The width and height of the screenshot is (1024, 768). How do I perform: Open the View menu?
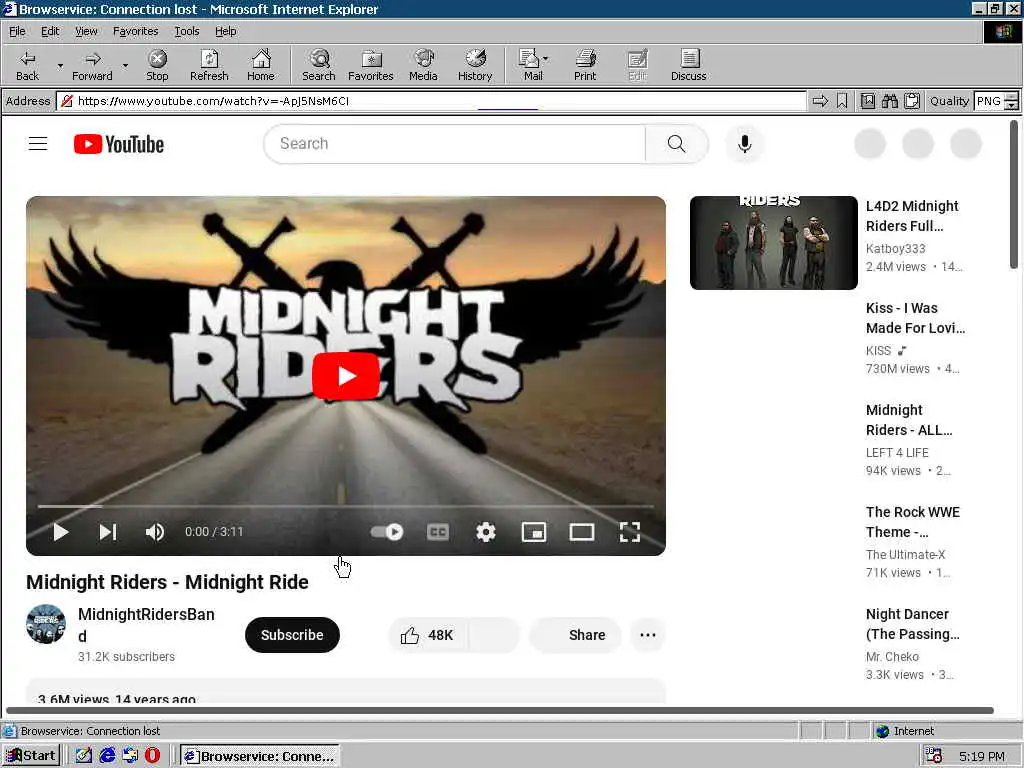pyautogui.click(x=86, y=31)
